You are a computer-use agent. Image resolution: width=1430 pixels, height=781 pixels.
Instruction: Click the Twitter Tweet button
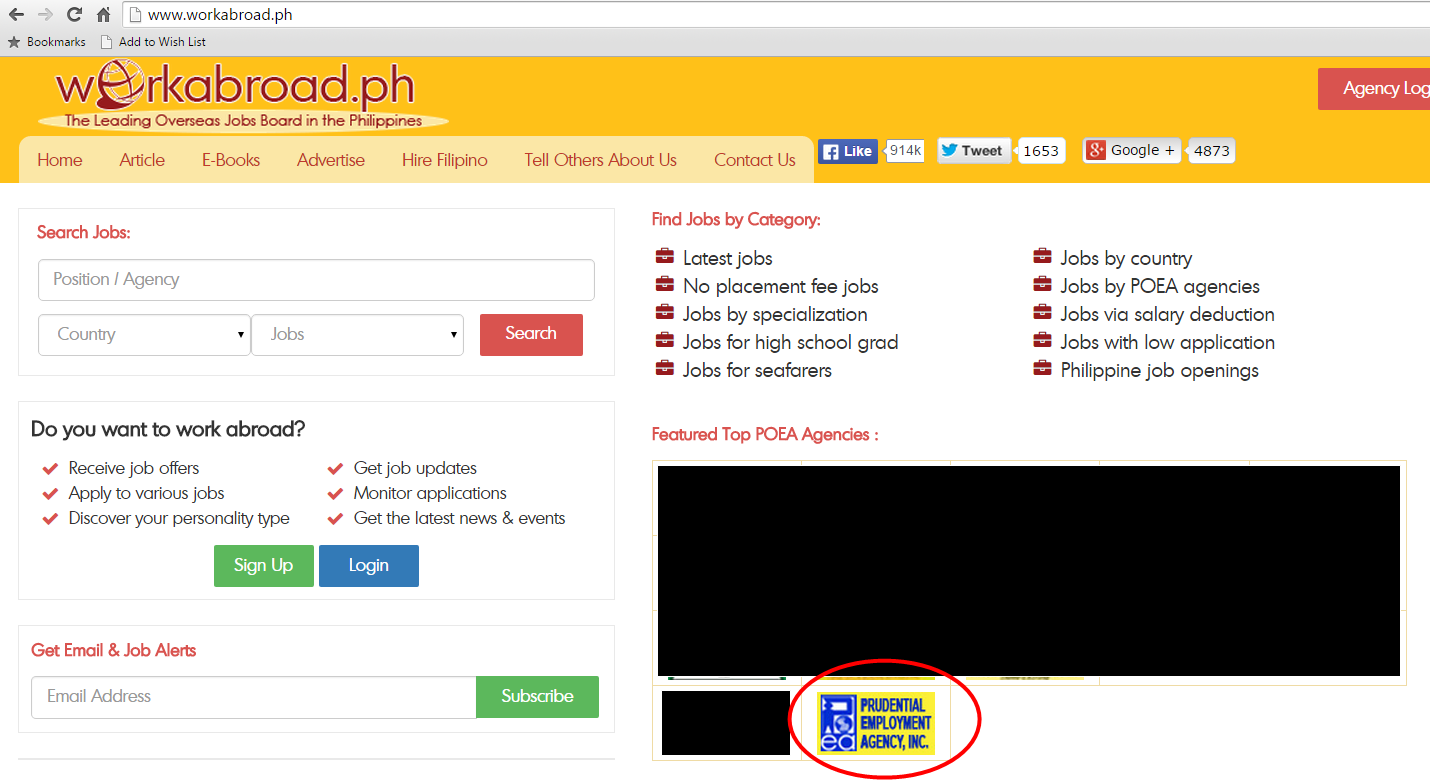[973, 151]
